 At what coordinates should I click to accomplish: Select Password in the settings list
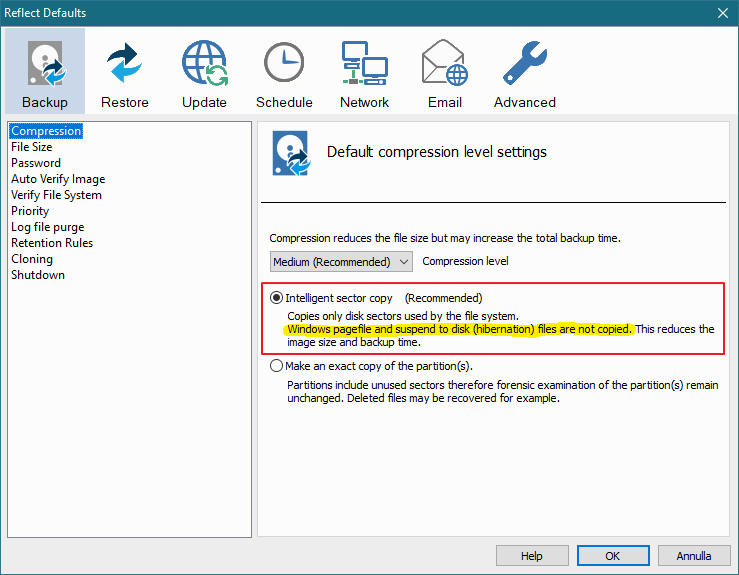tap(36, 163)
